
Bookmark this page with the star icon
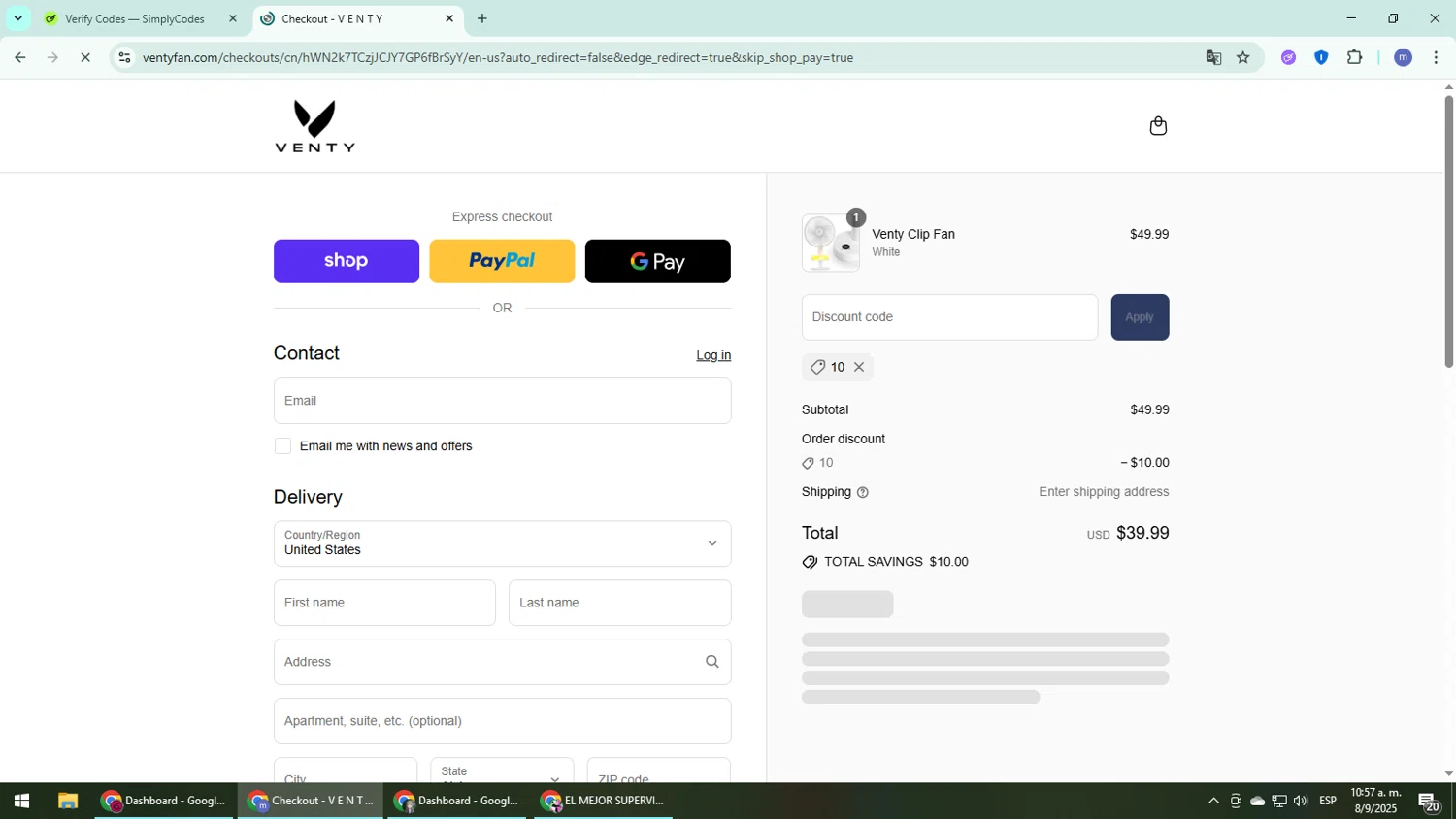(x=1243, y=57)
